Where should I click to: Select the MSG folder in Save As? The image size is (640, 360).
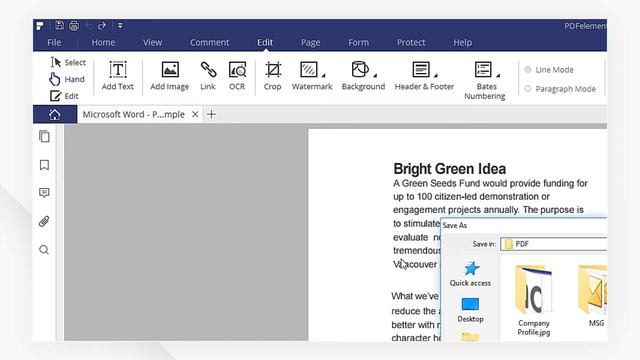click(593, 296)
